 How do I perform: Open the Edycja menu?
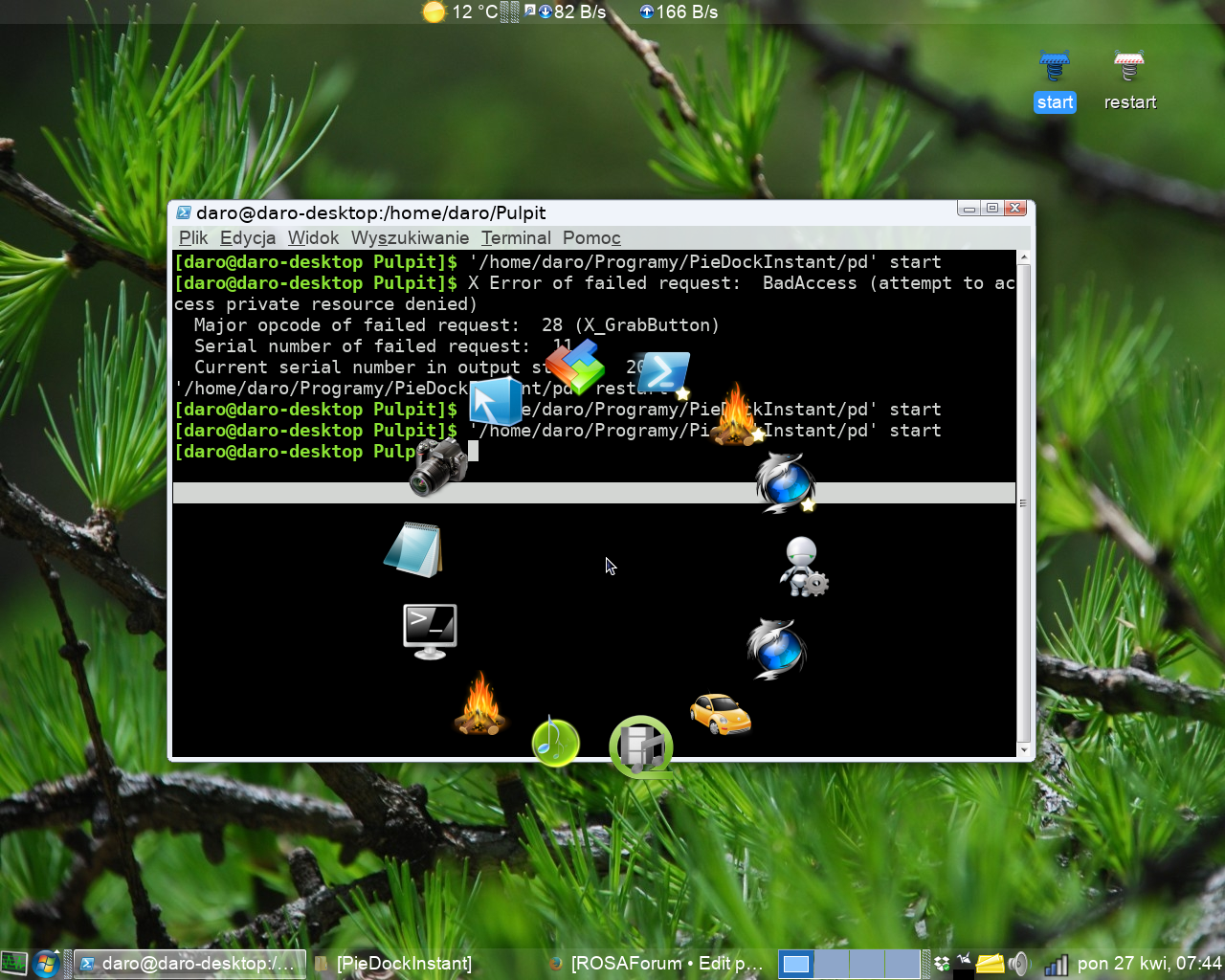(x=248, y=238)
